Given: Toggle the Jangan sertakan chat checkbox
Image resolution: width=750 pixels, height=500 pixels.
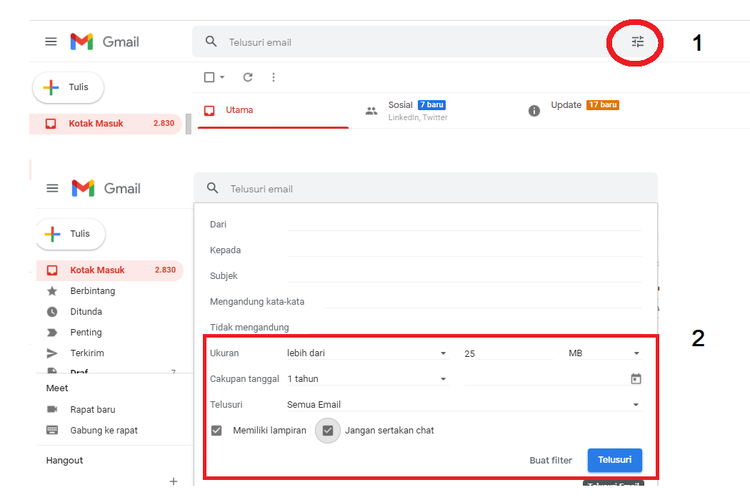Looking at the screenshot, I should [x=328, y=431].
